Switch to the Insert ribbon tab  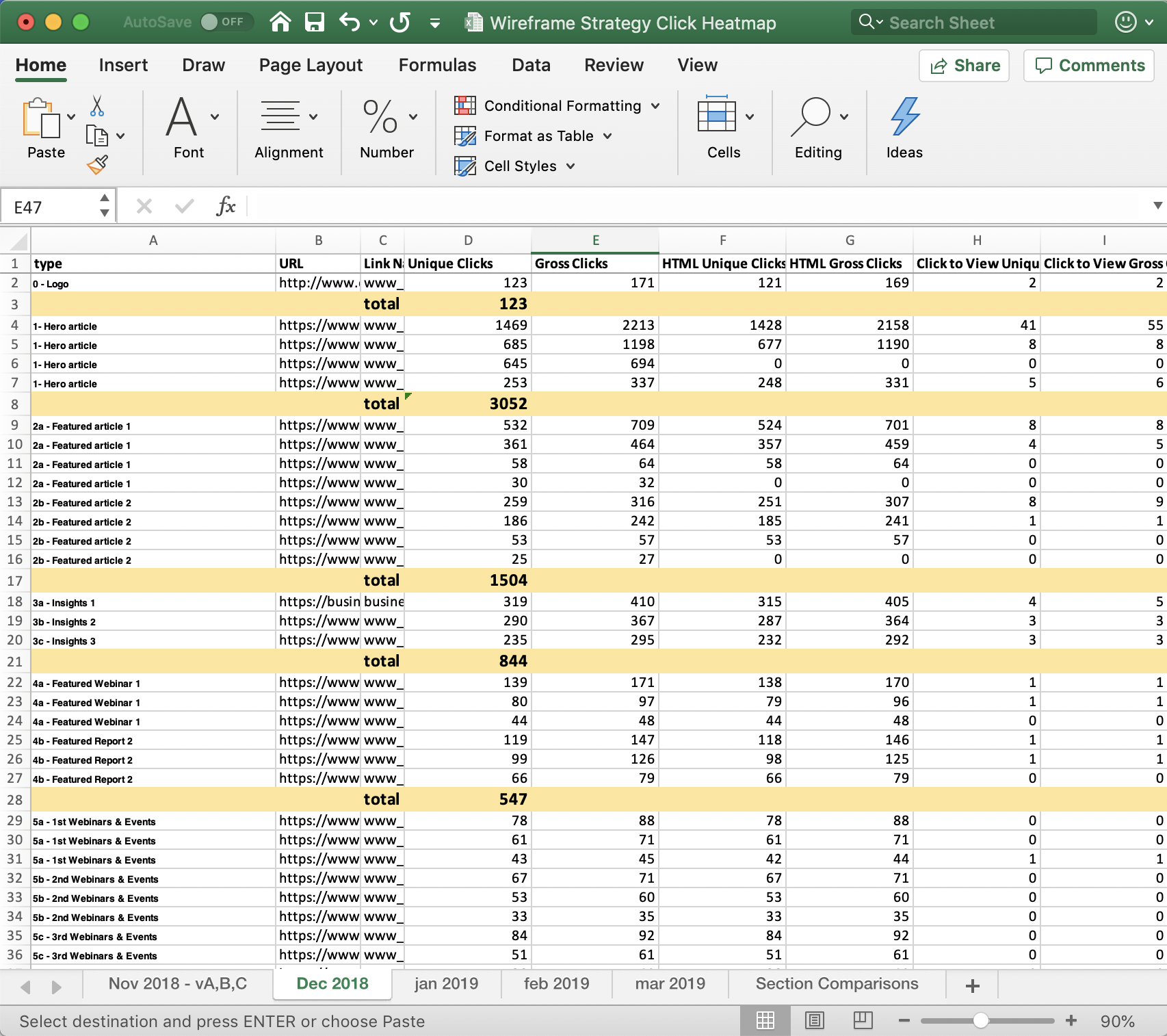[x=123, y=65]
